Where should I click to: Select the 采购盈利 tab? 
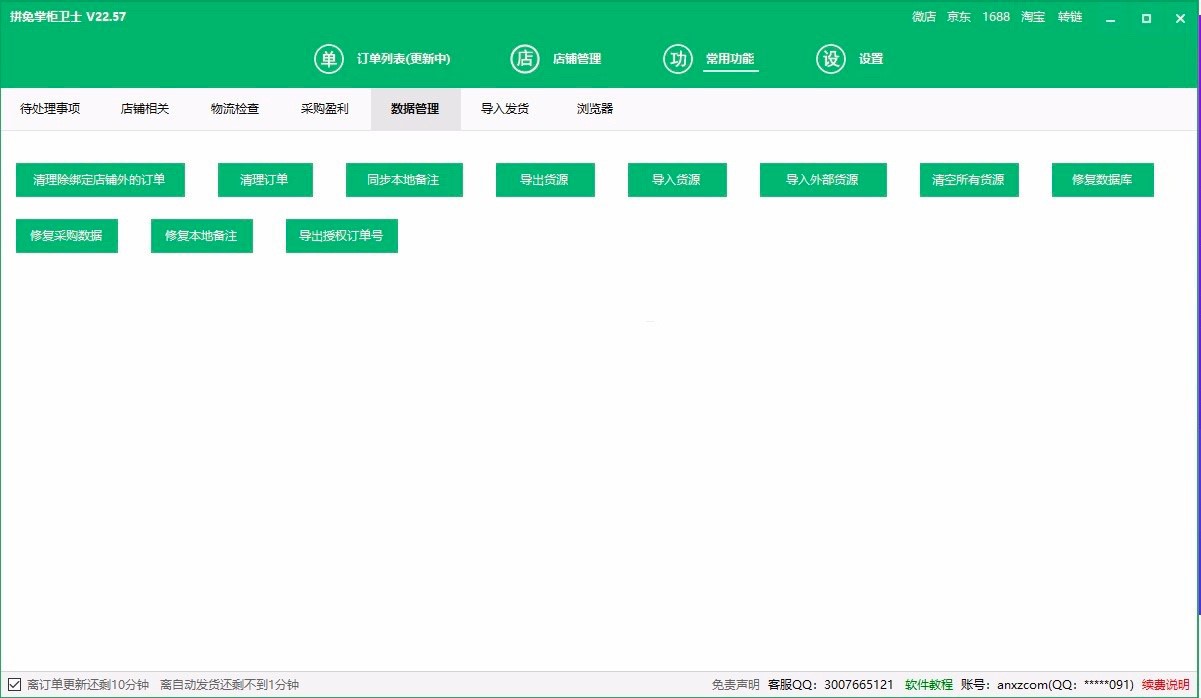[x=325, y=109]
